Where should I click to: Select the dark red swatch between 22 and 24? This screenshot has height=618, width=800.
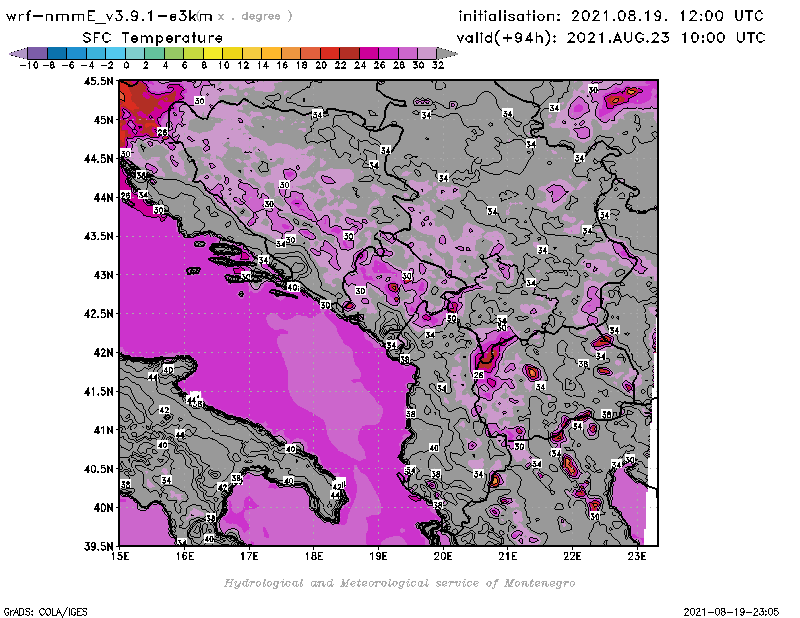point(349,53)
